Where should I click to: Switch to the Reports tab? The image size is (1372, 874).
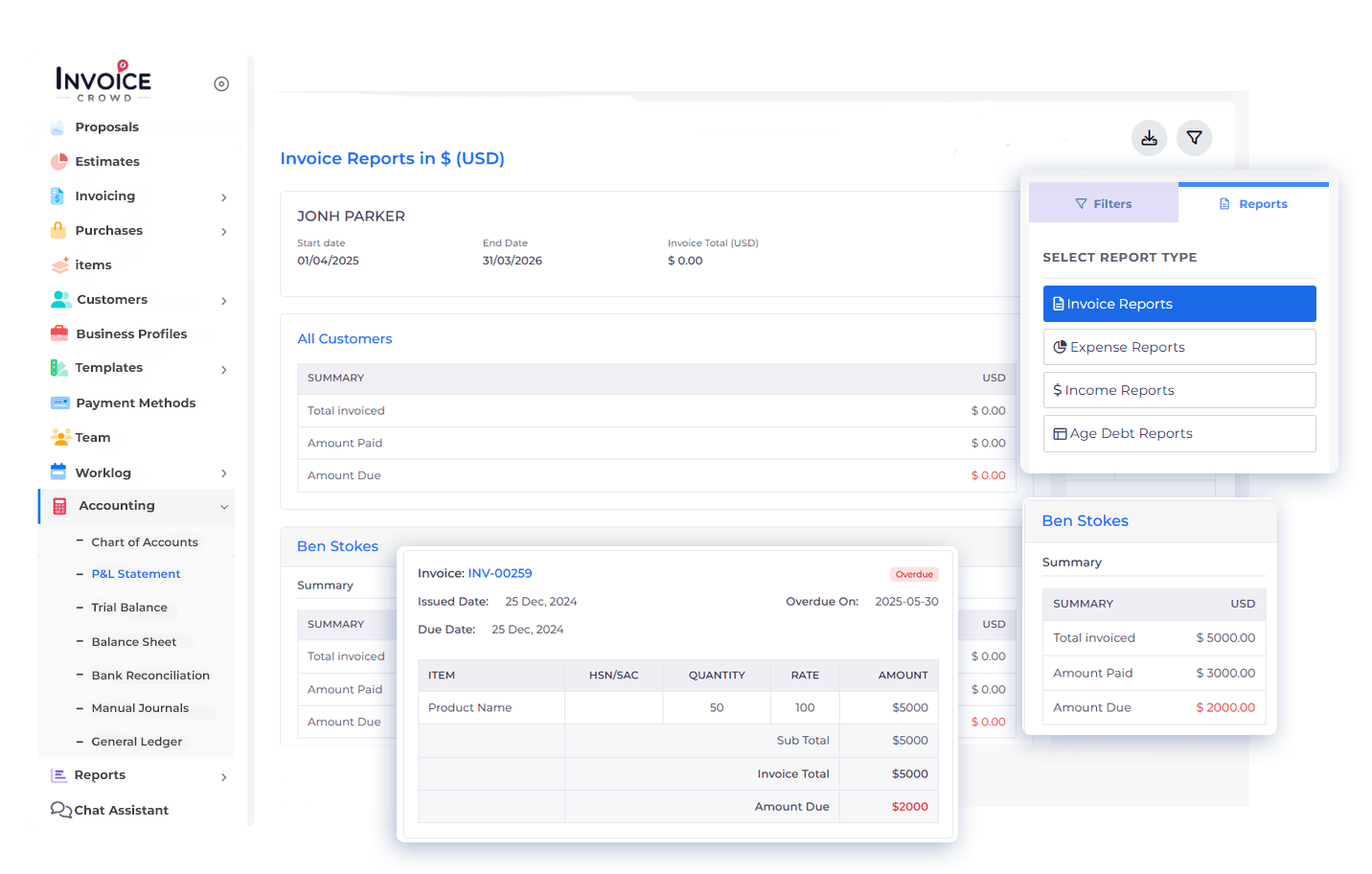click(x=1253, y=204)
